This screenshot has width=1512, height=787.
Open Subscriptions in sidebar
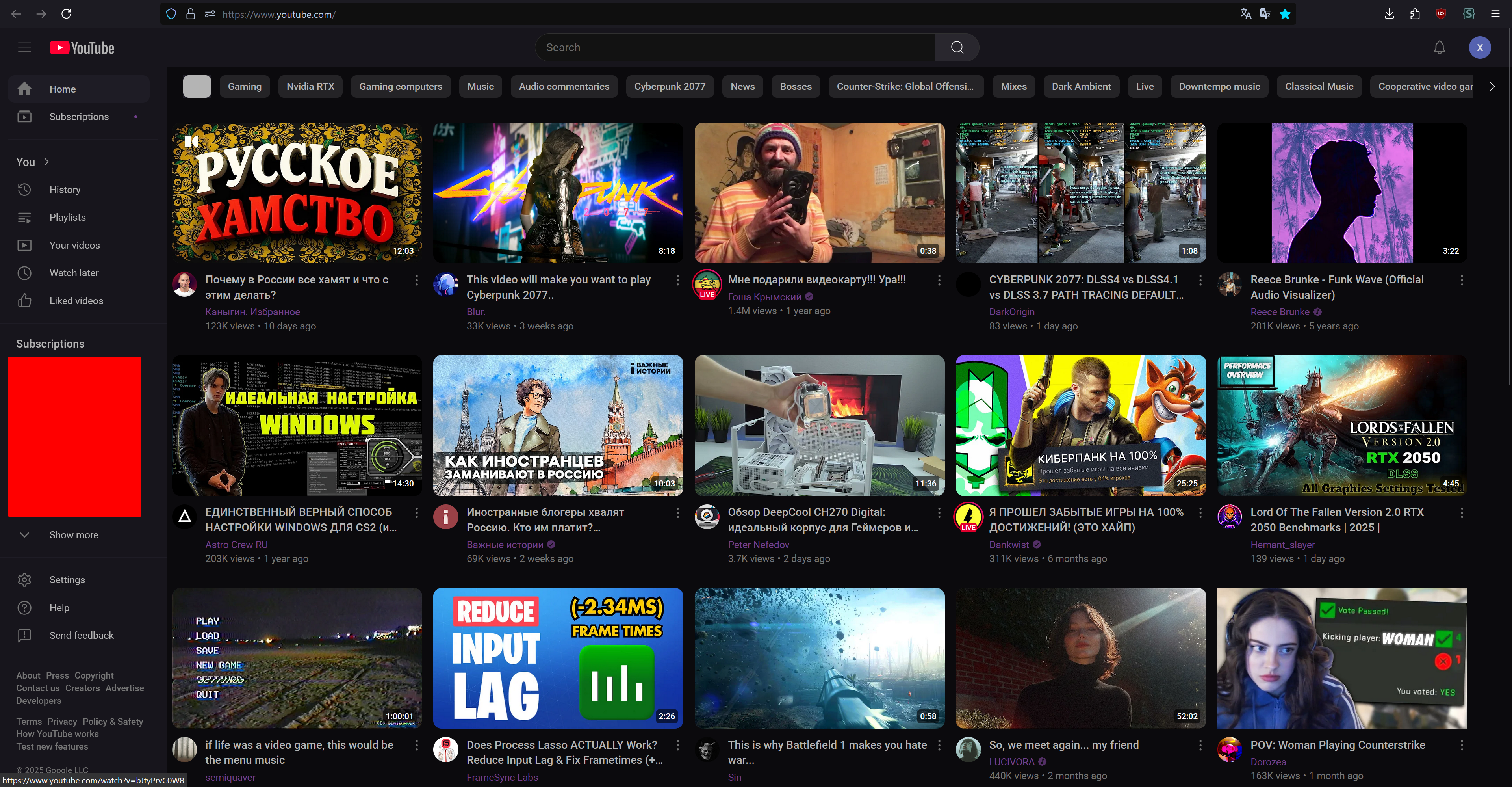point(79,117)
